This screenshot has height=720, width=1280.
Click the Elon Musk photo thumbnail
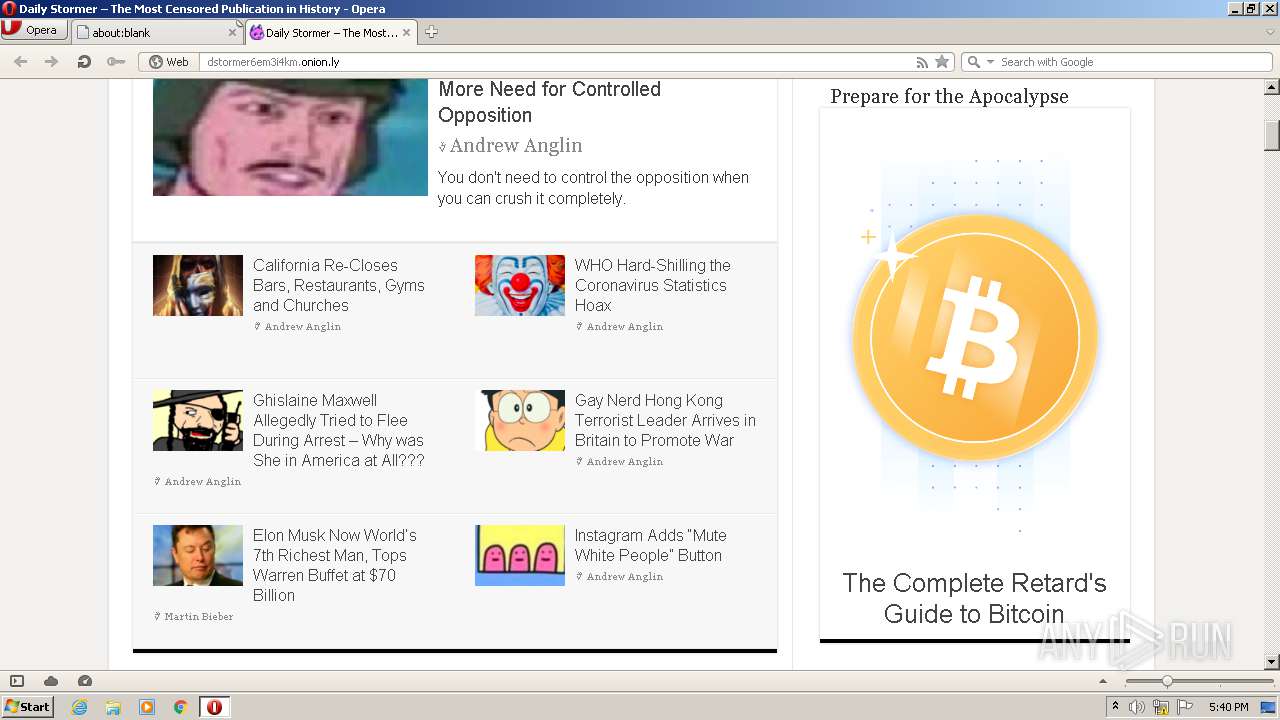198,555
